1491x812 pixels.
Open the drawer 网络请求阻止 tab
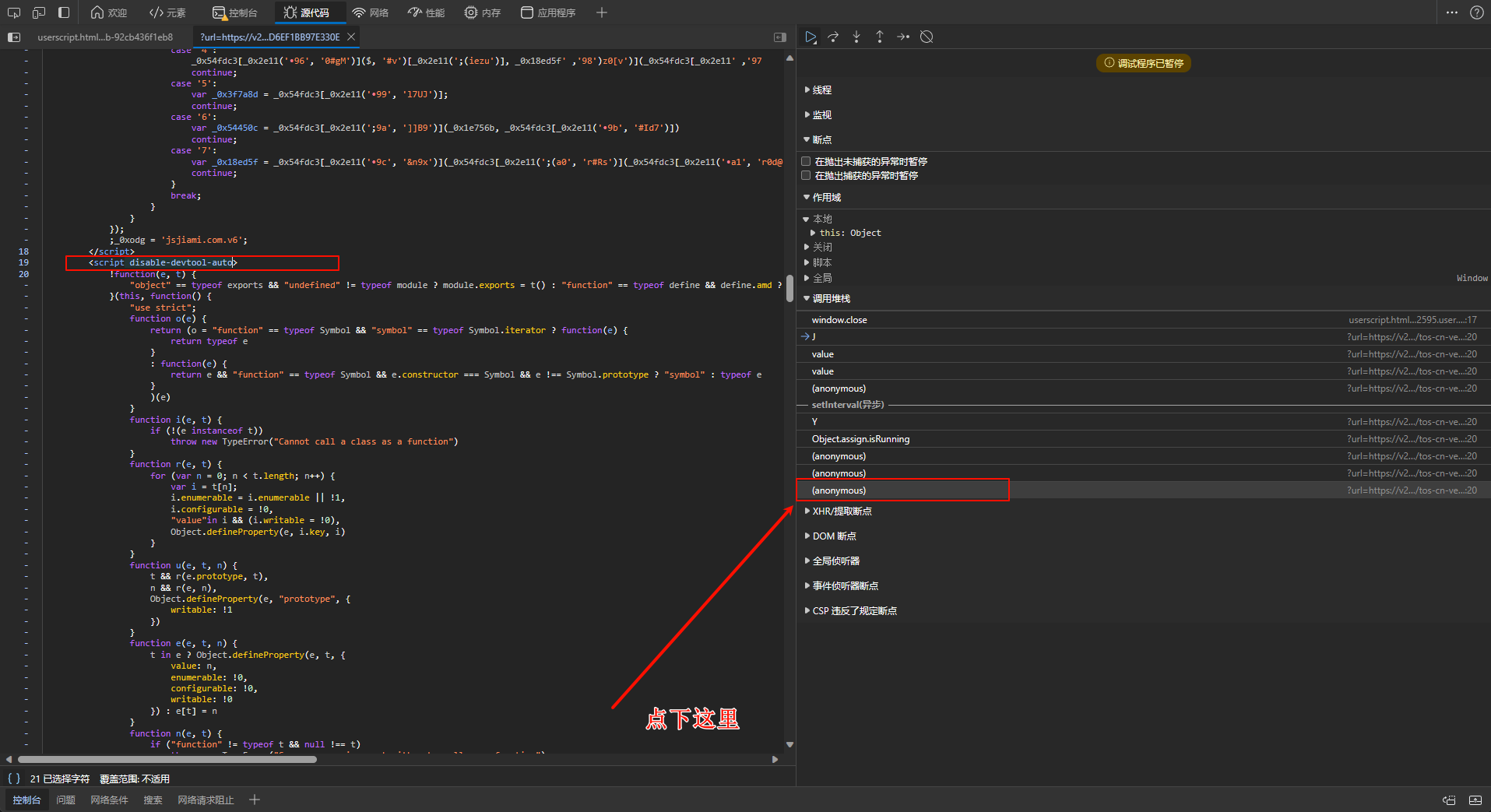click(206, 800)
